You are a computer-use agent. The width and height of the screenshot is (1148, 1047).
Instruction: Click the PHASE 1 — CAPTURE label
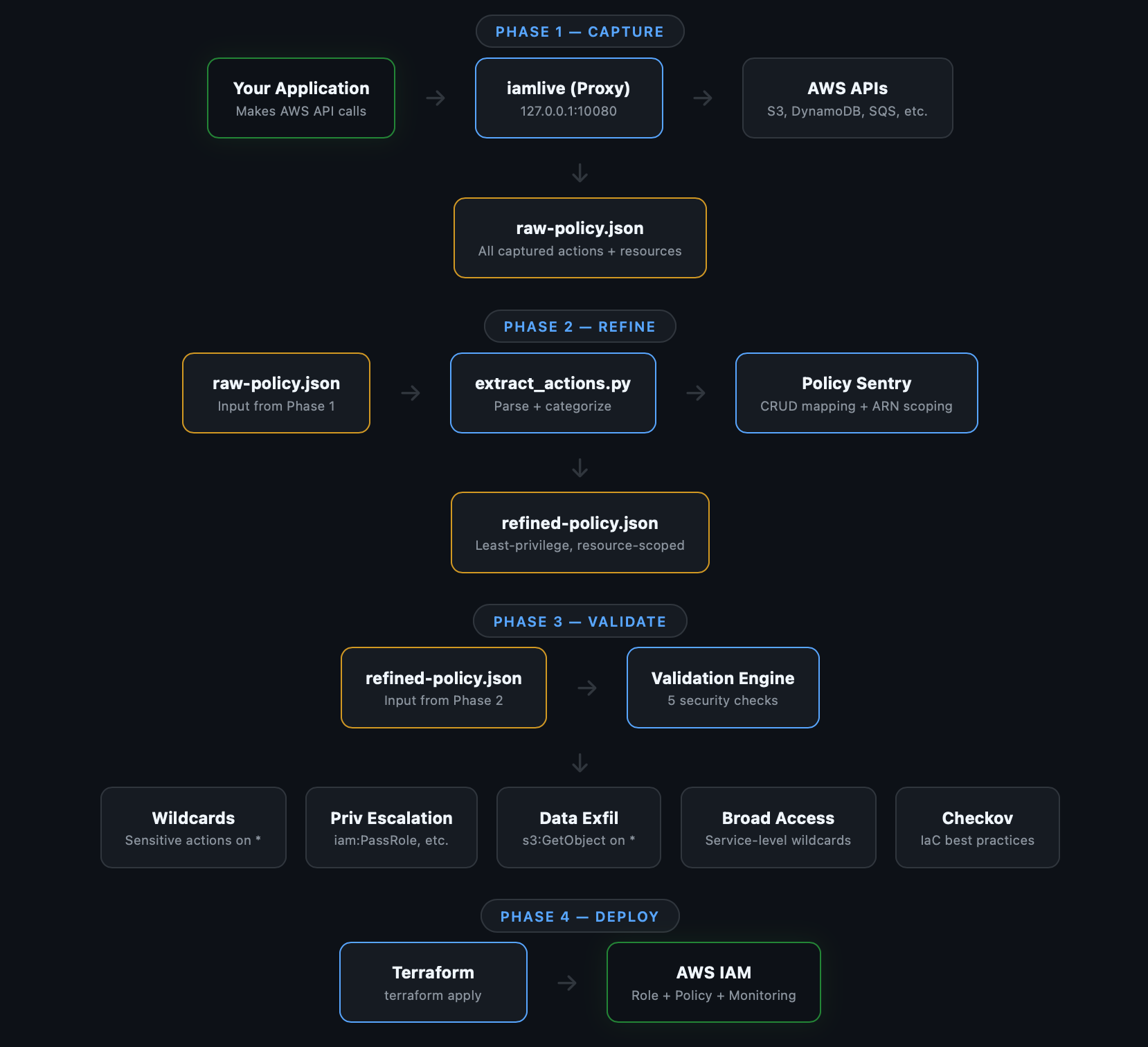tap(580, 32)
